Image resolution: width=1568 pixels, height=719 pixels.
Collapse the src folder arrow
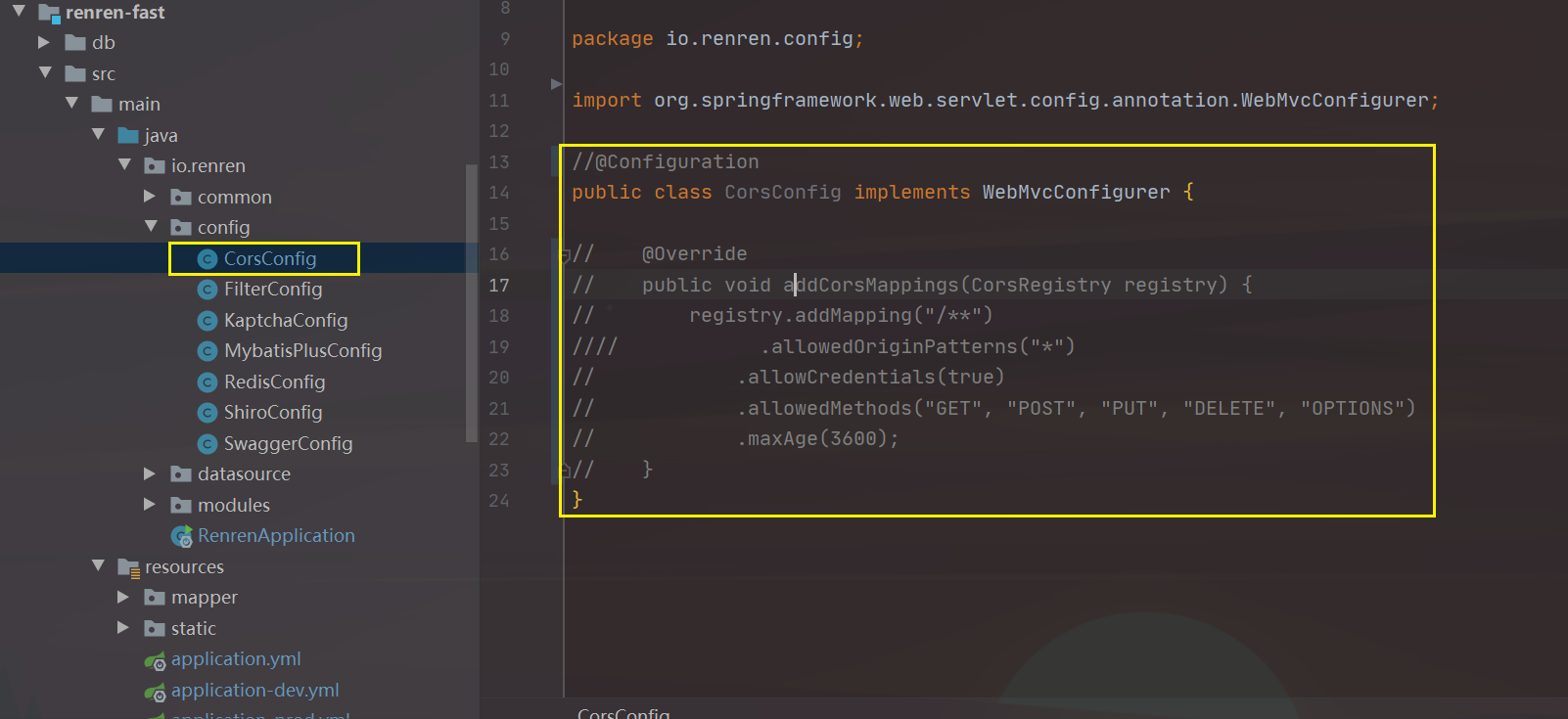pos(45,72)
